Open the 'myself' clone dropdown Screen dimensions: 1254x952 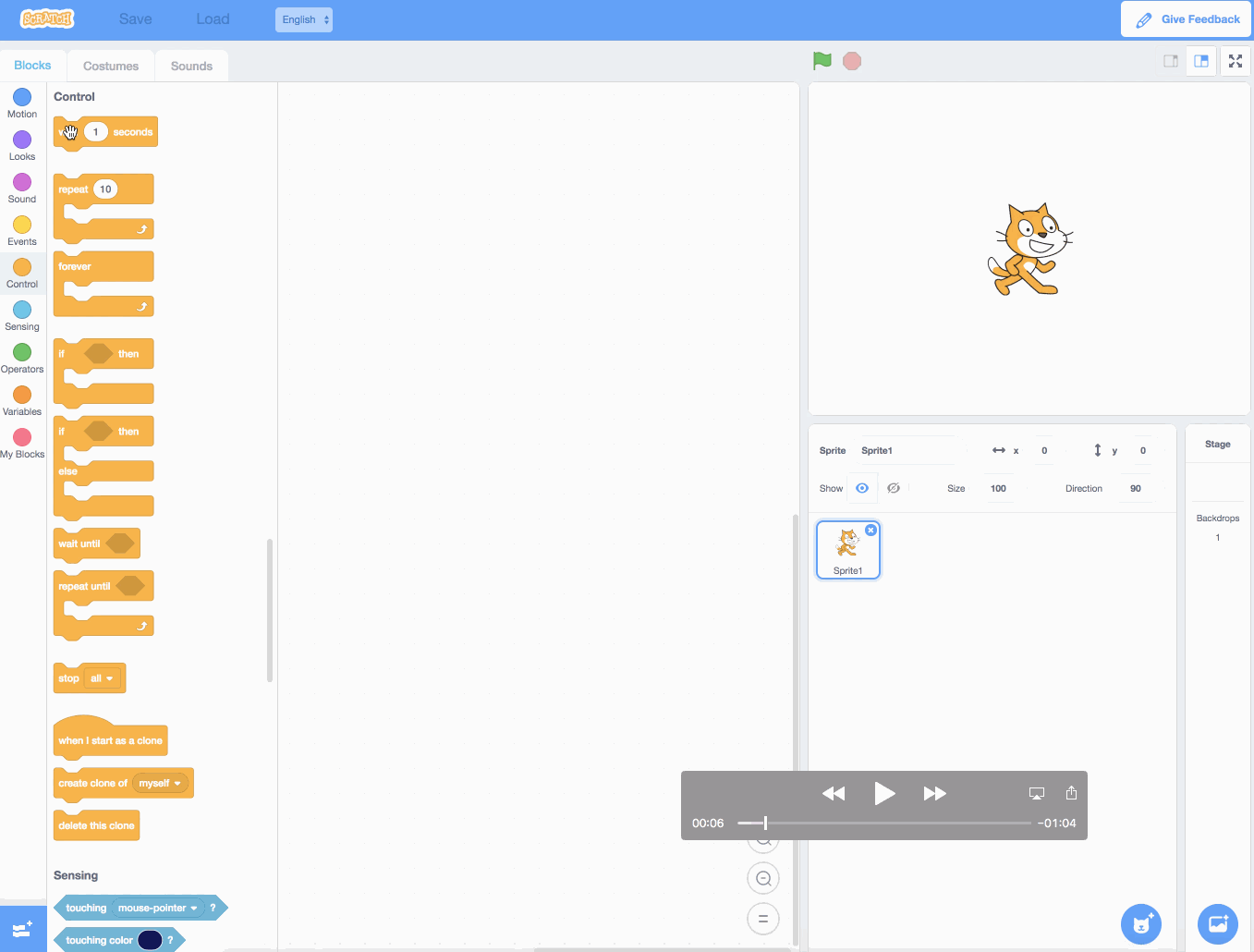[160, 783]
